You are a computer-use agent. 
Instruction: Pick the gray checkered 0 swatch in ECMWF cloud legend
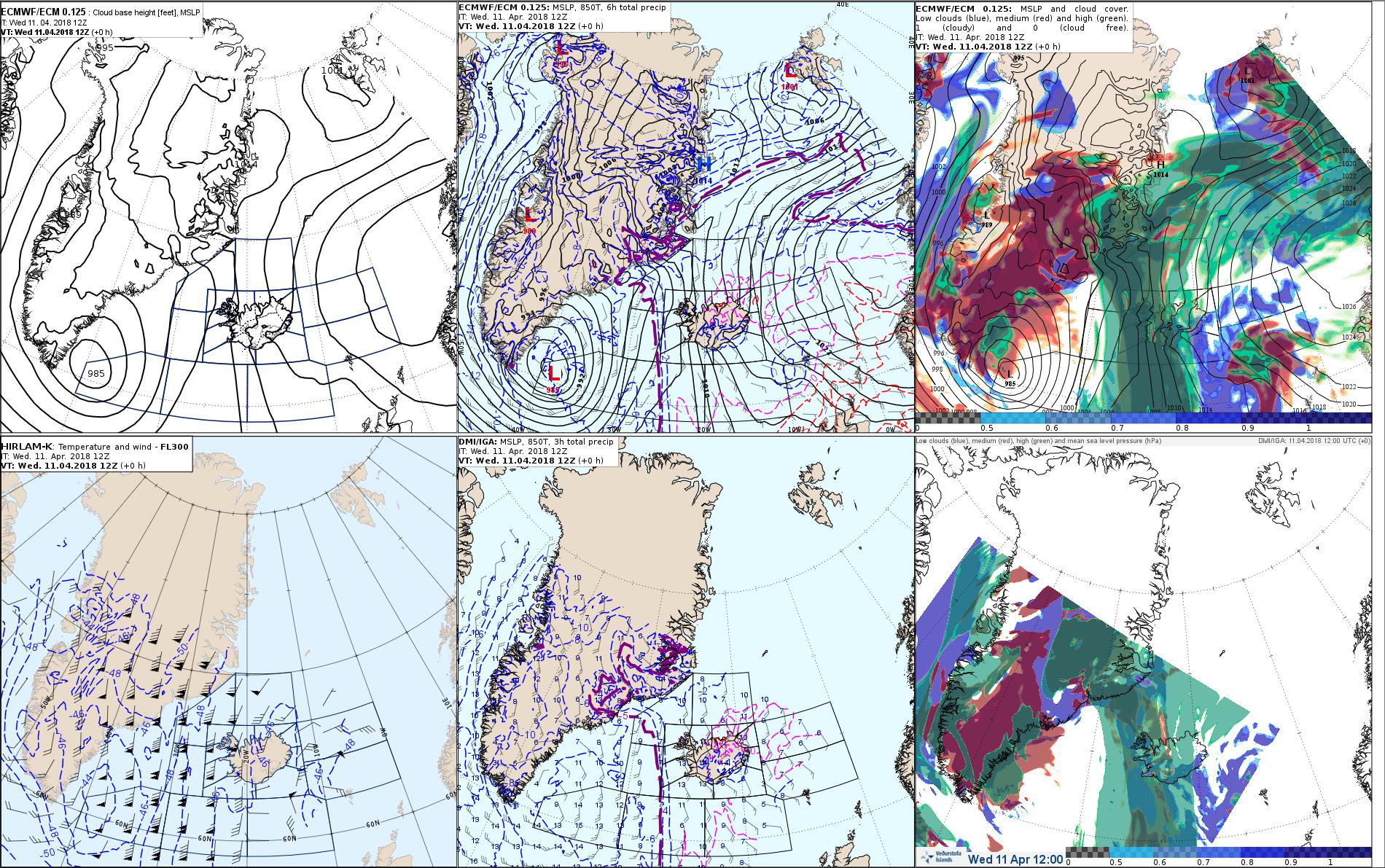point(948,418)
